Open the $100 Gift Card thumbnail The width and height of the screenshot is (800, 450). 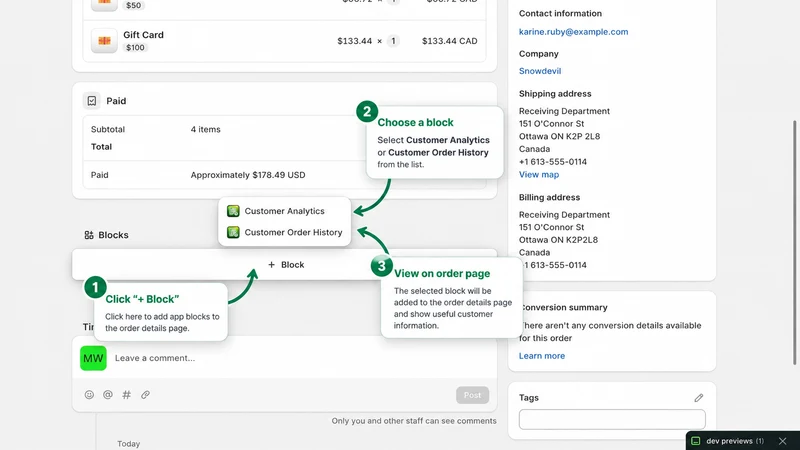click(x=104, y=40)
